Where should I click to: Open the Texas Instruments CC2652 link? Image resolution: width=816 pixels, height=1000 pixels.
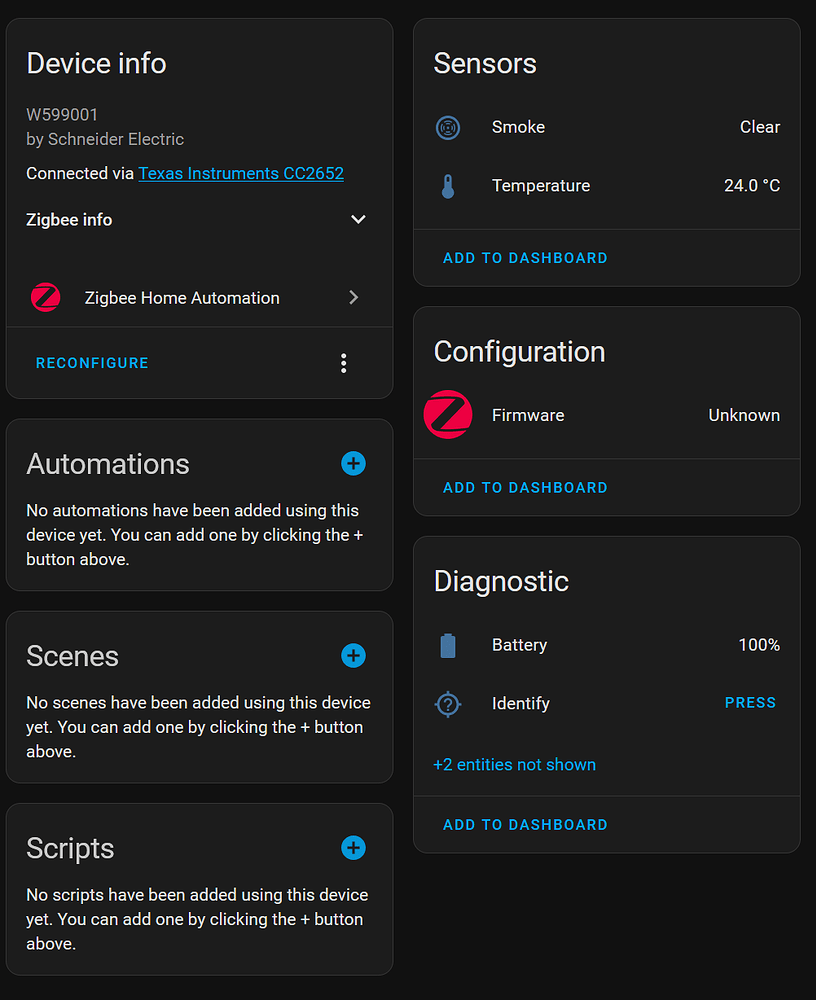tap(241, 174)
